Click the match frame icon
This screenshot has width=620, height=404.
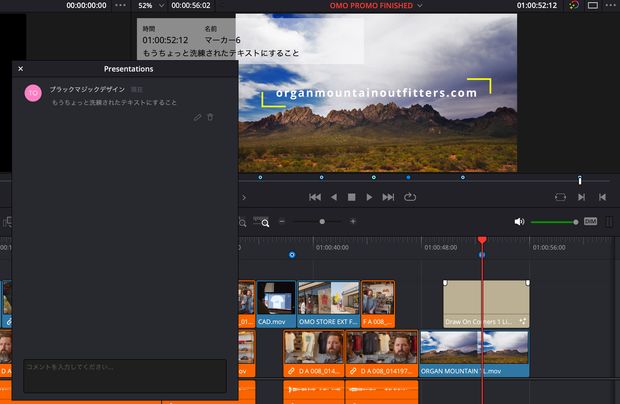560,197
